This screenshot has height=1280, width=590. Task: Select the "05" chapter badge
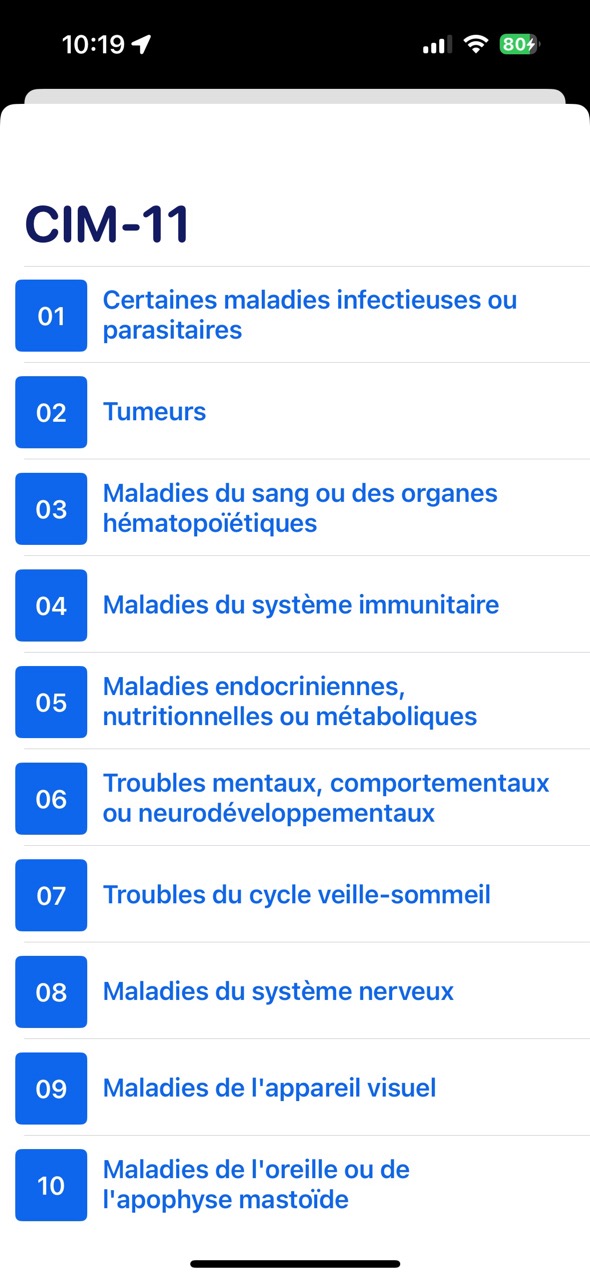tap(51, 702)
